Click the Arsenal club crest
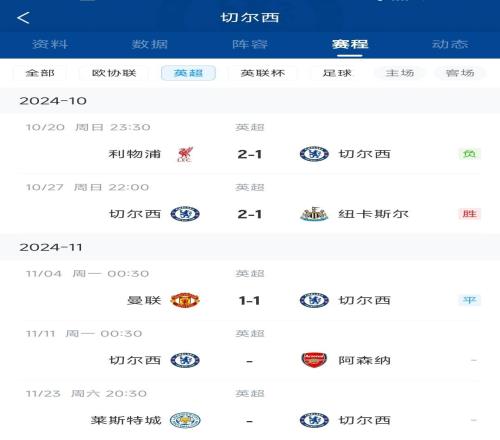Image resolution: width=500 pixels, height=440 pixels. tap(314, 360)
